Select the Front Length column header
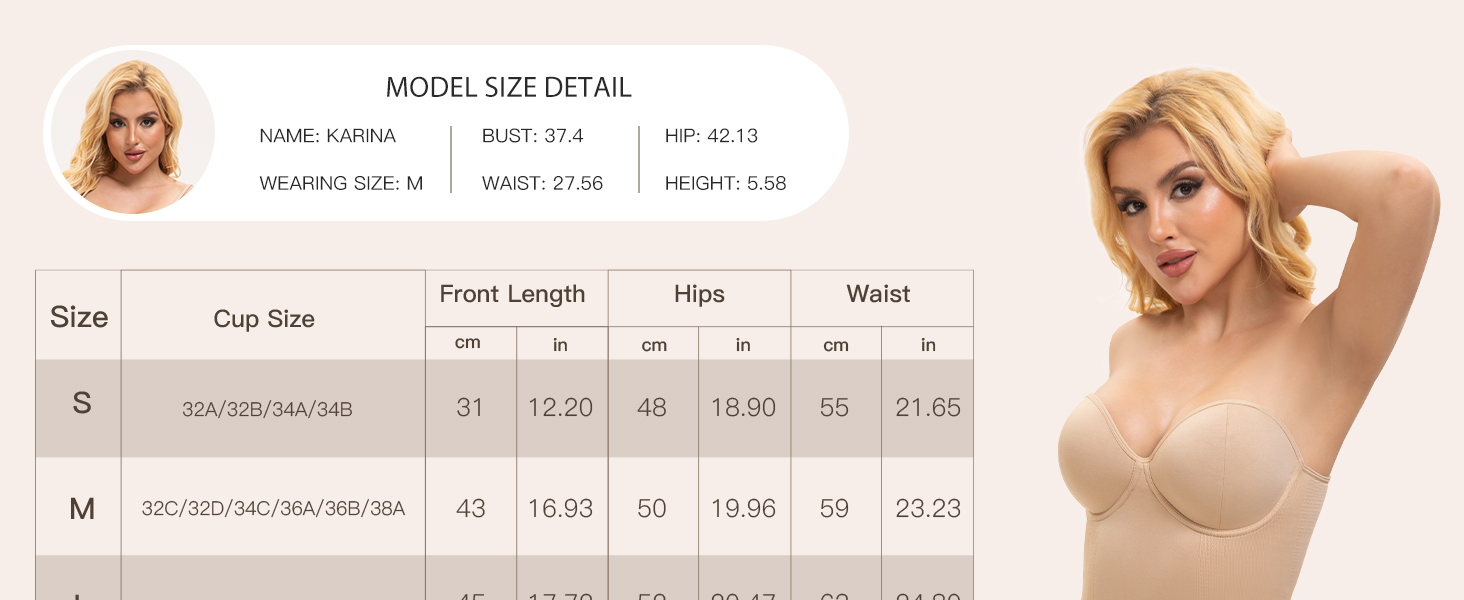This screenshot has height=600, width=1464. (x=512, y=294)
